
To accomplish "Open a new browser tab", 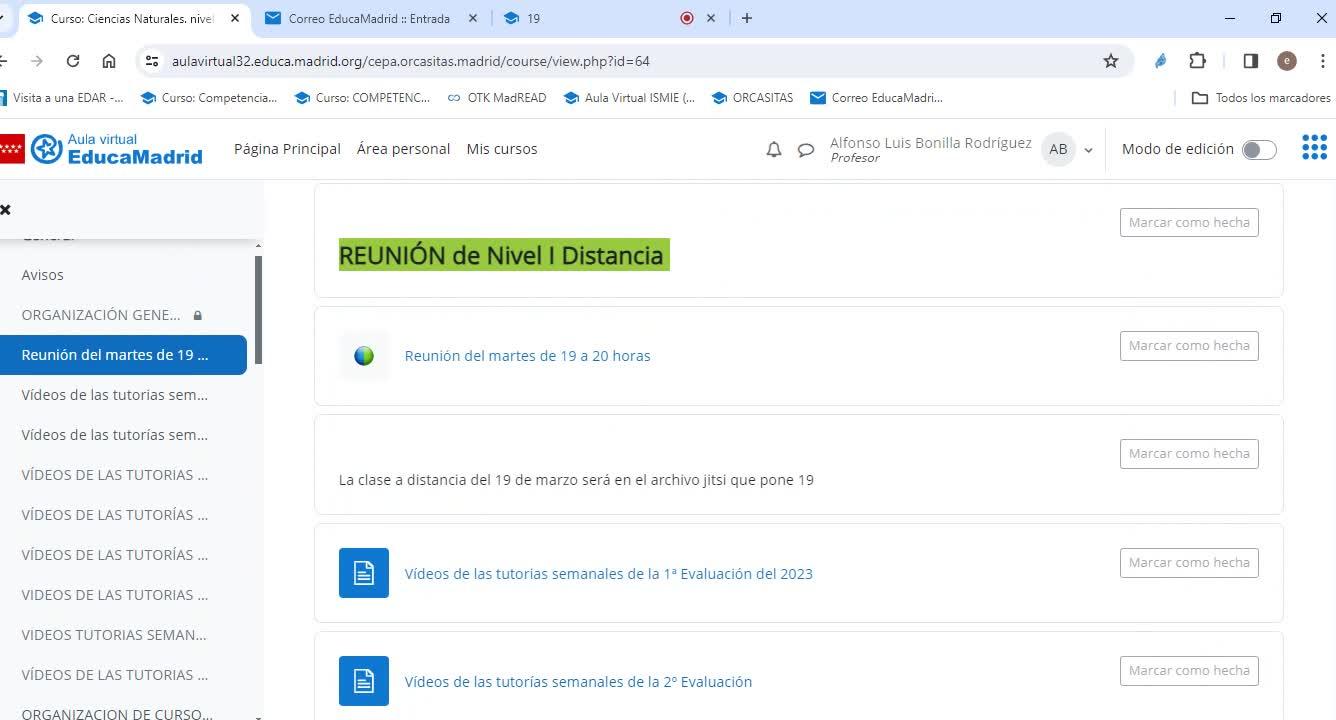I will point(747,18).
